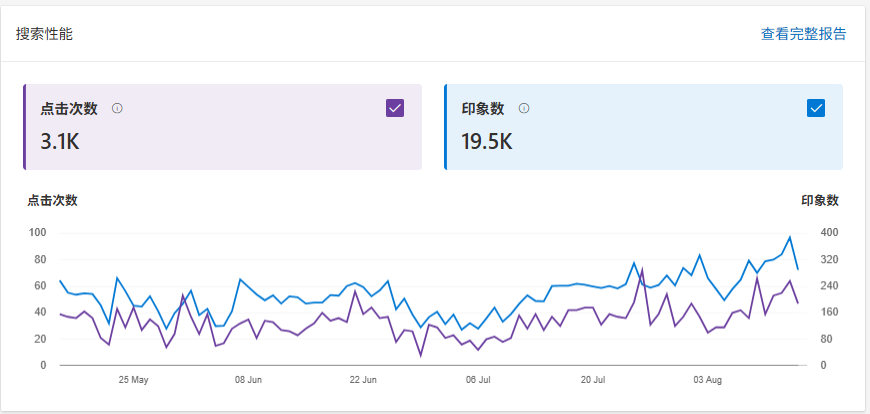The width and height of the screenshot is (870, 414).
Task: Click the 19.5K impressions total value
Action: (487, 141)
